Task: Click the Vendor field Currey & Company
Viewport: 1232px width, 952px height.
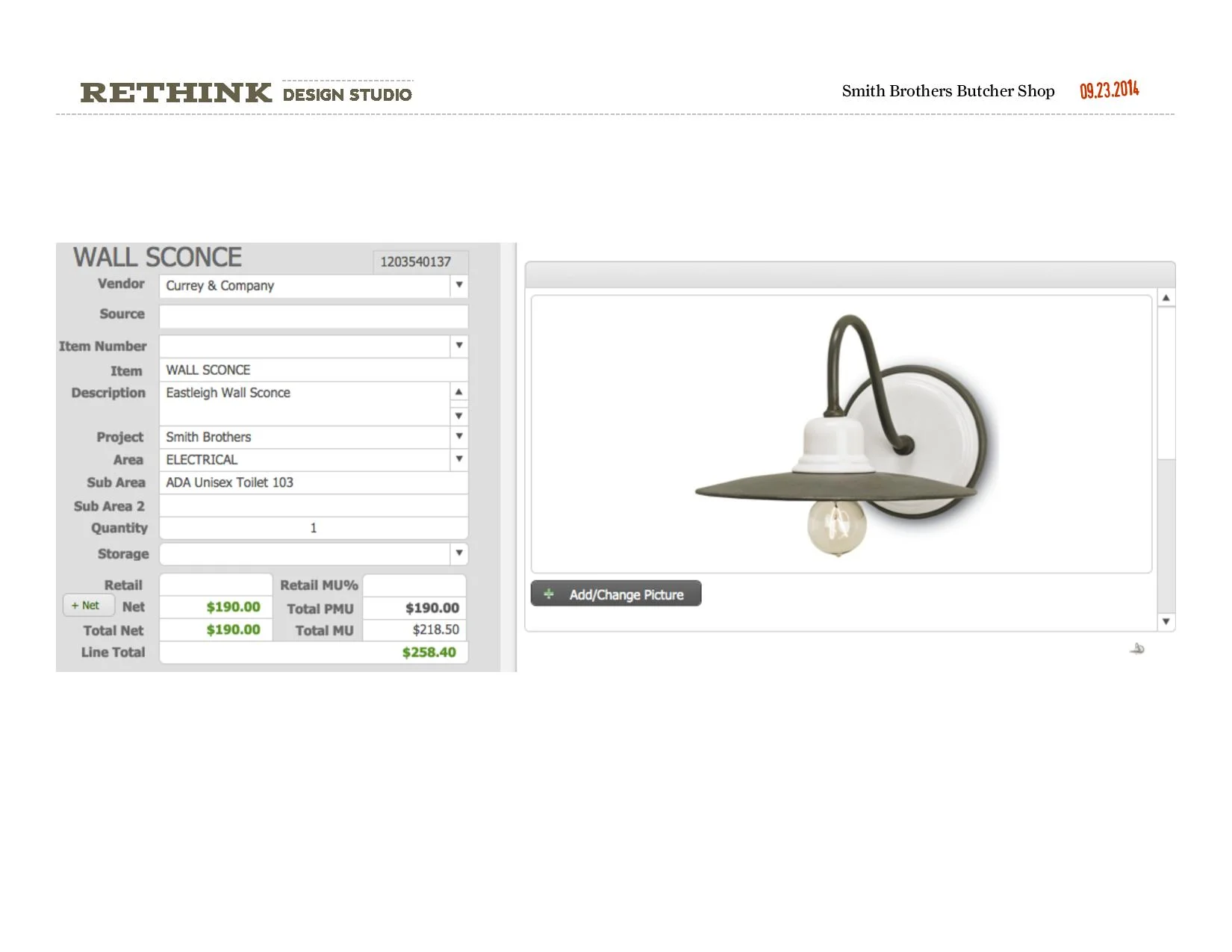Action: click(305, 285)
